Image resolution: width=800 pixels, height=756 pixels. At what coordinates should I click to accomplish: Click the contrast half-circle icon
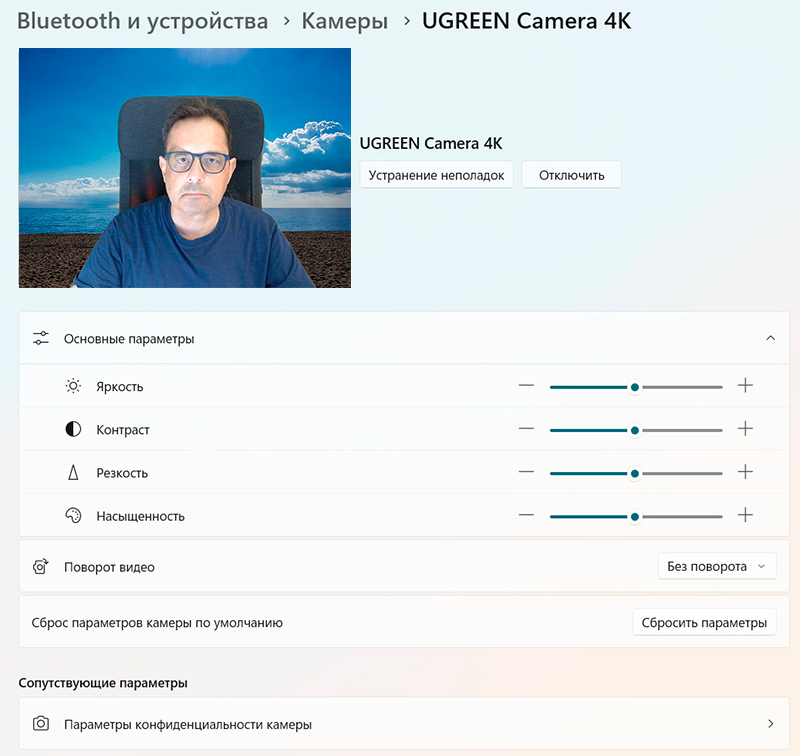coord(73,429)
